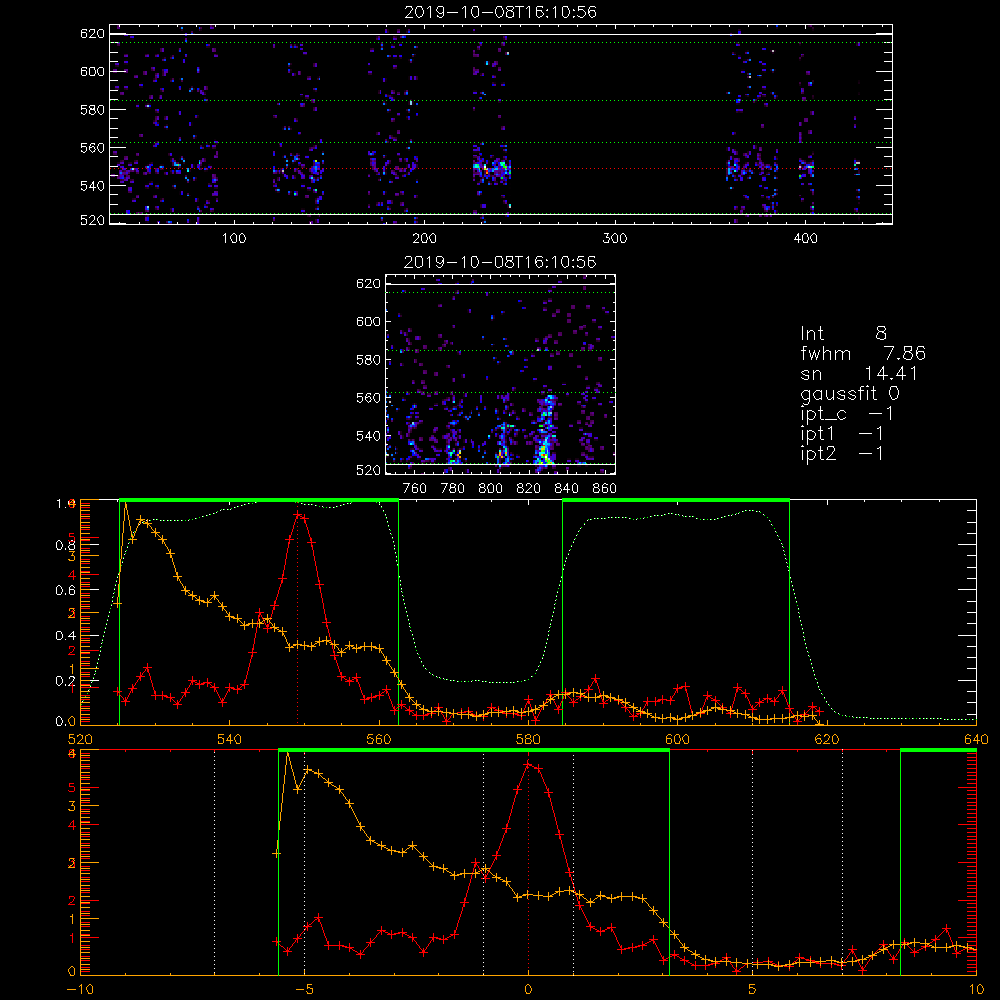The width and height of the screenshot is (1000, 1000).
Task: Click x-axis label 0 of bottom plot
Action: click(x=528, y=990)
